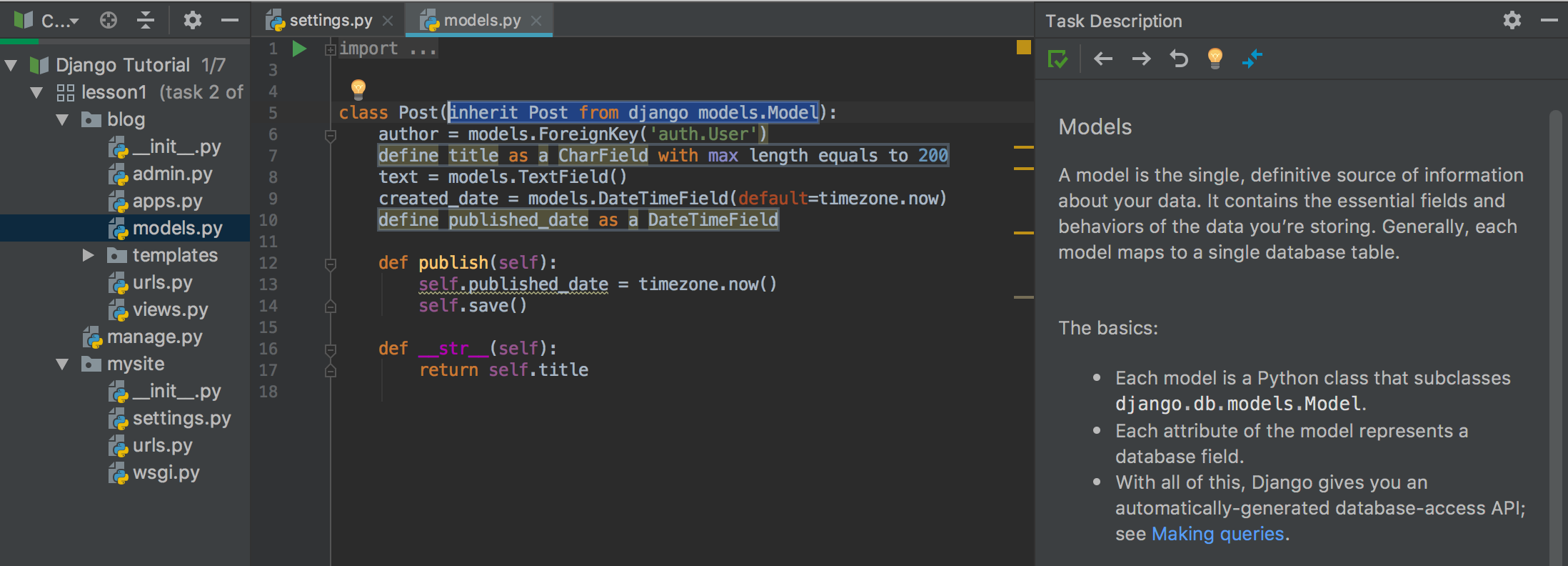Viewport: 1568px width, 566px height.
Task: Close the settings.py tab
Action: [x=388, y=21]
